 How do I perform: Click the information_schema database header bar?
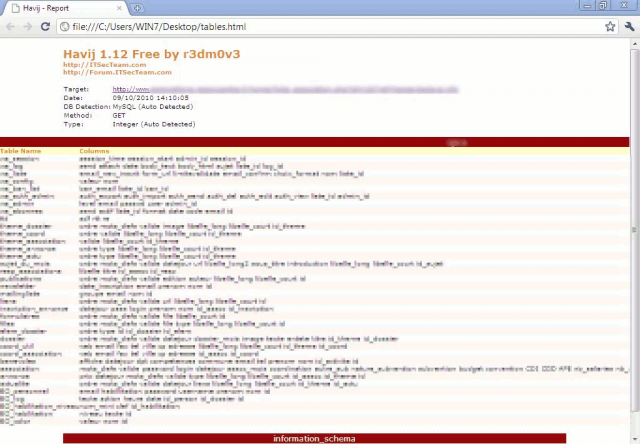(x=314, y=438)
